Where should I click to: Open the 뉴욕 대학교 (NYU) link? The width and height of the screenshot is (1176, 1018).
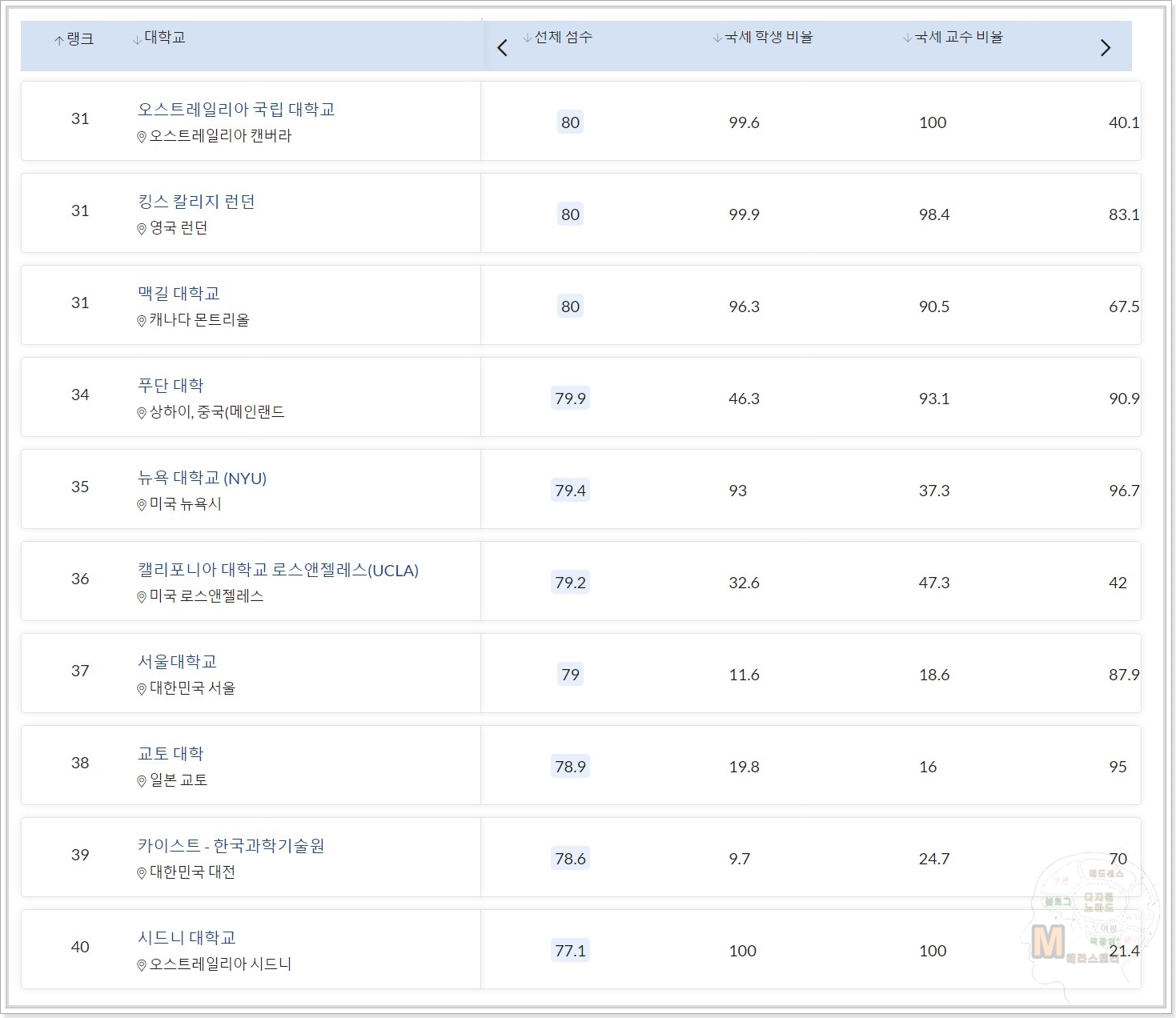(x=202, y=478)
